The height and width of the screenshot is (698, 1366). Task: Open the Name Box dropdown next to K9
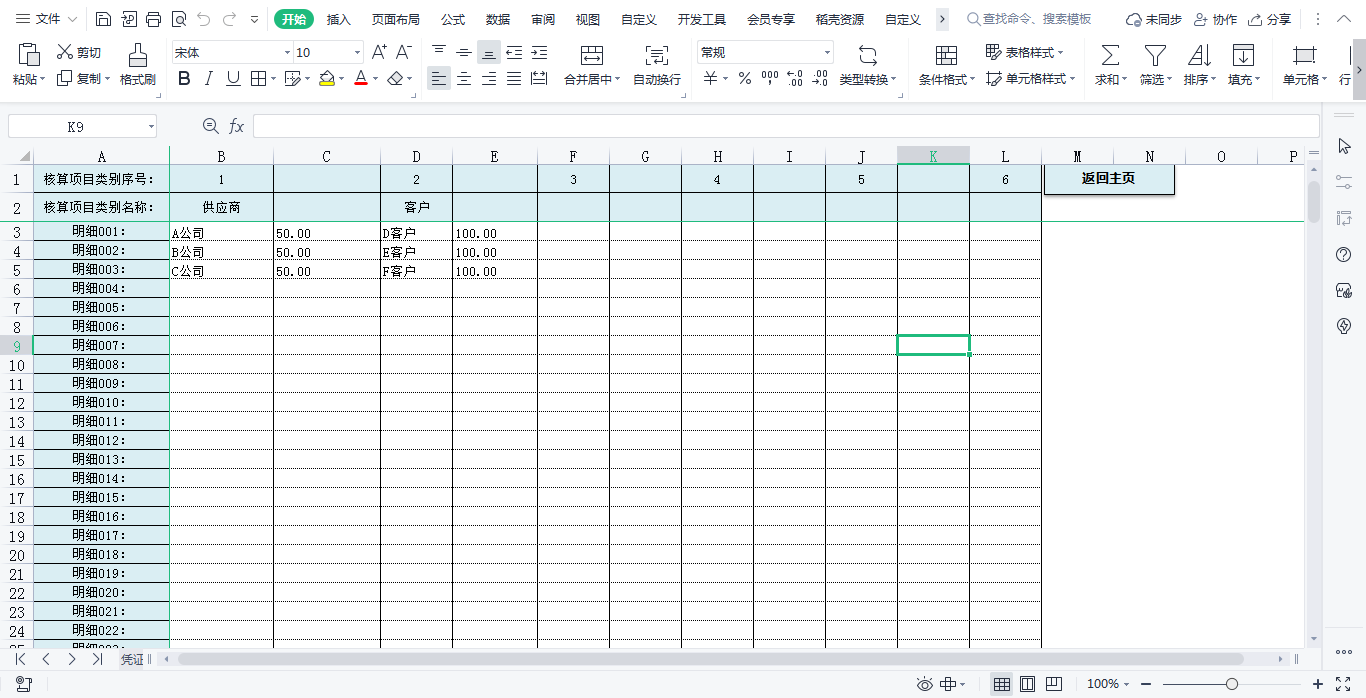click(151, 127)
